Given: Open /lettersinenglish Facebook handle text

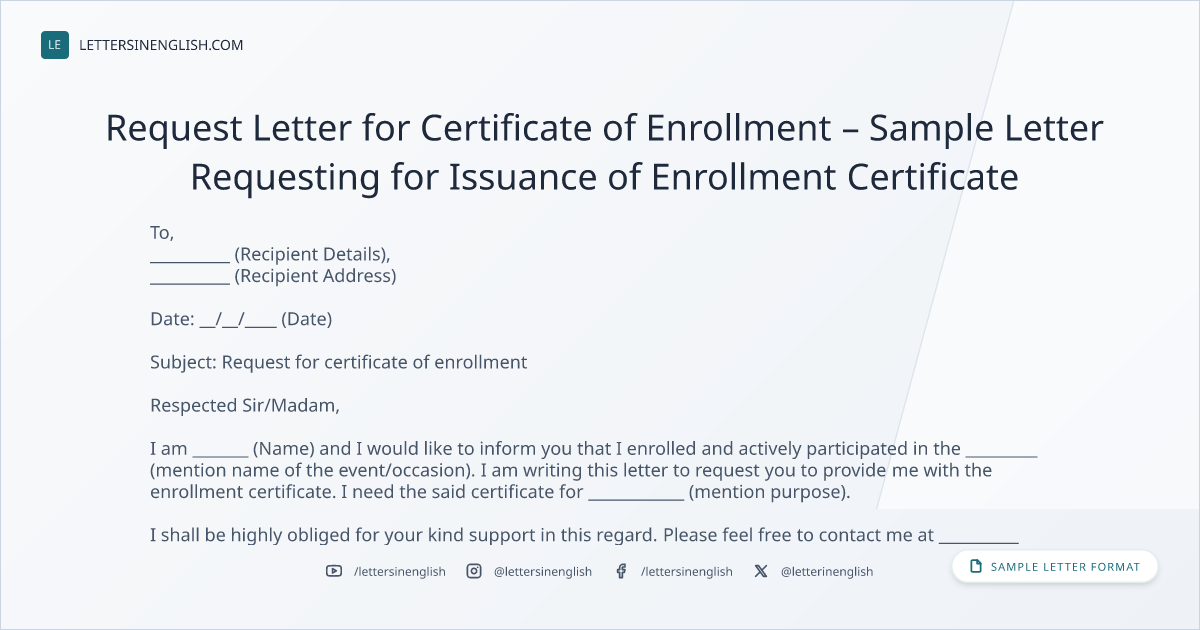Looking at the screenshot, I should coord(686,571).
